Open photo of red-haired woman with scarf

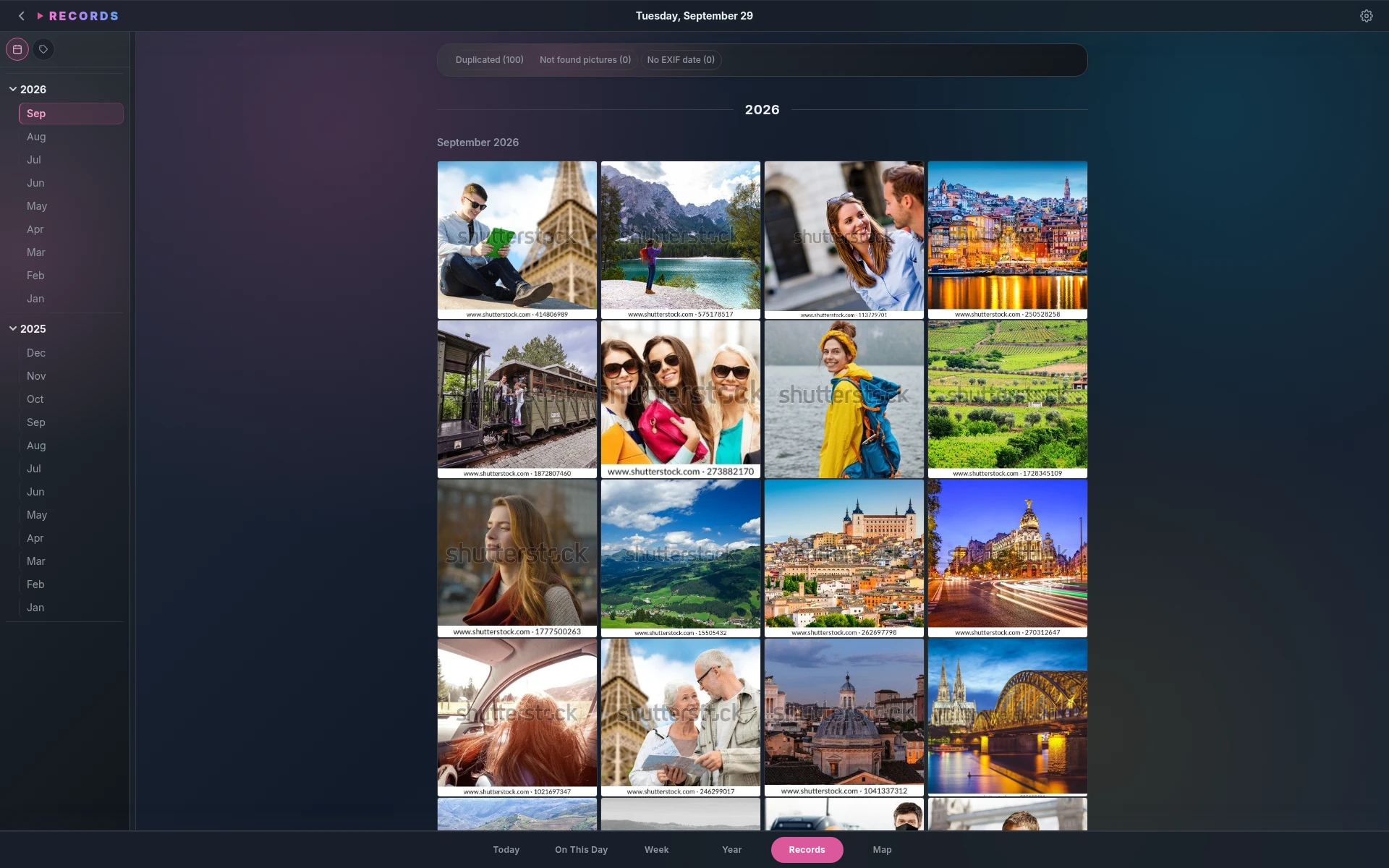coord(517,558)
